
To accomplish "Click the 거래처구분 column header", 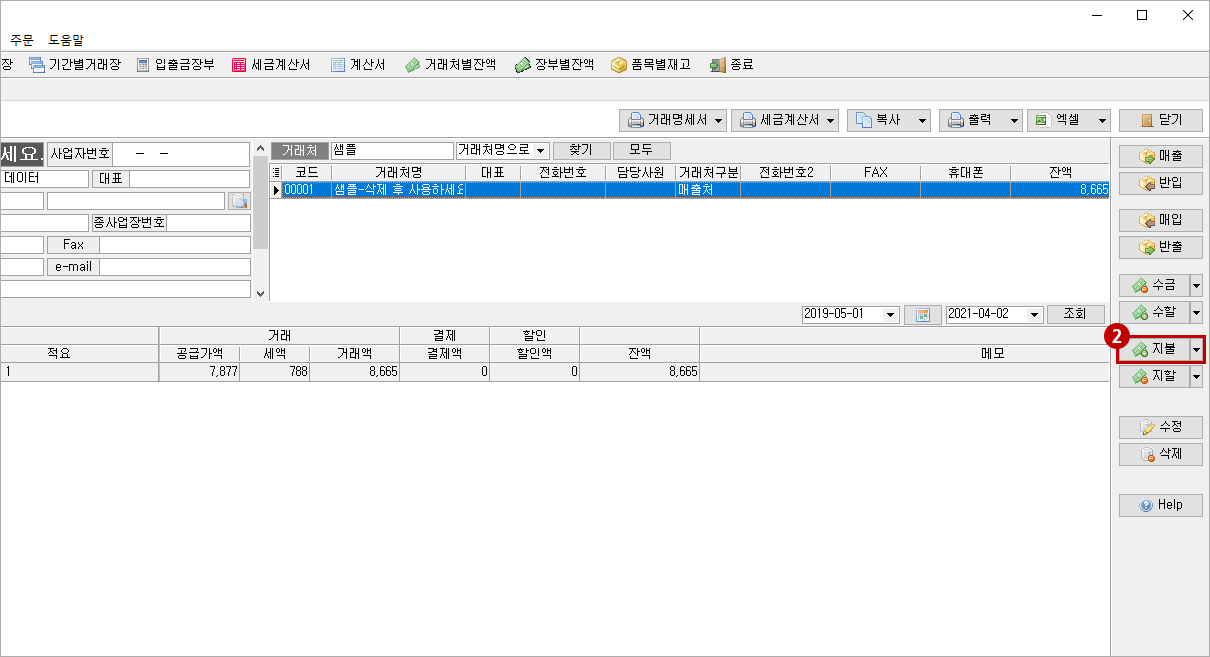I will (x=708, y=172).
